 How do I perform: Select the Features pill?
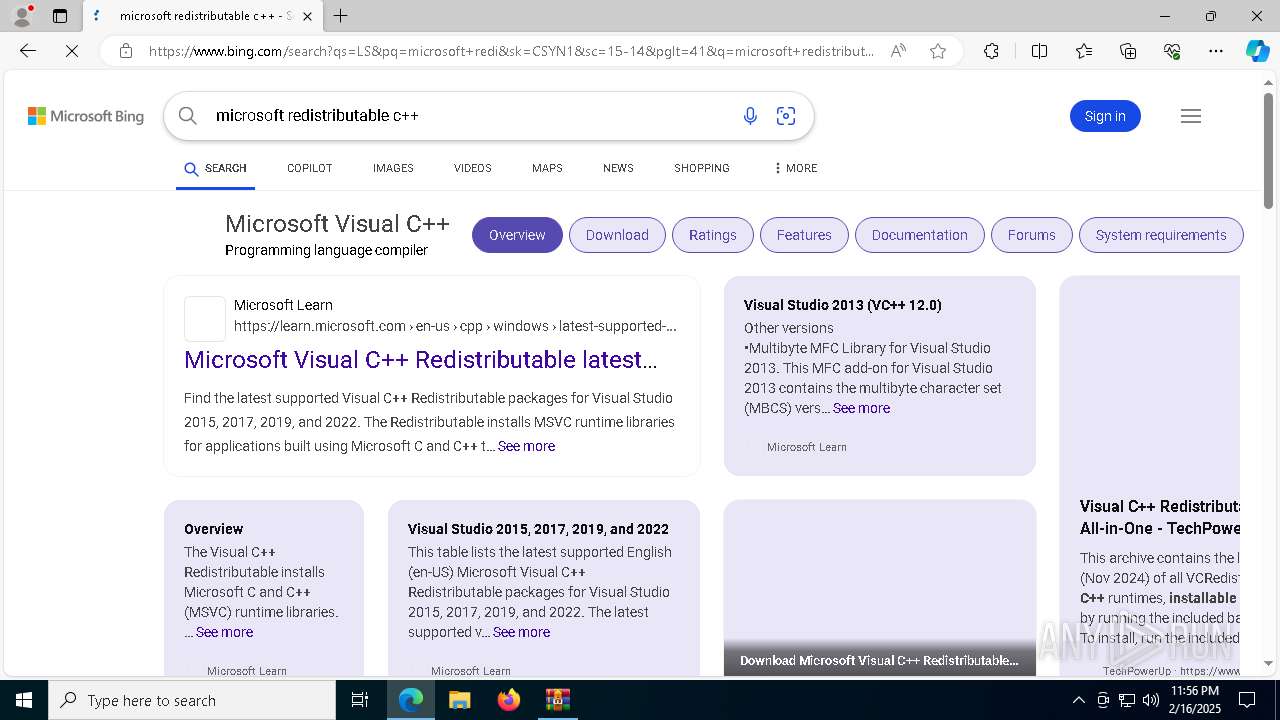point(804,235)
